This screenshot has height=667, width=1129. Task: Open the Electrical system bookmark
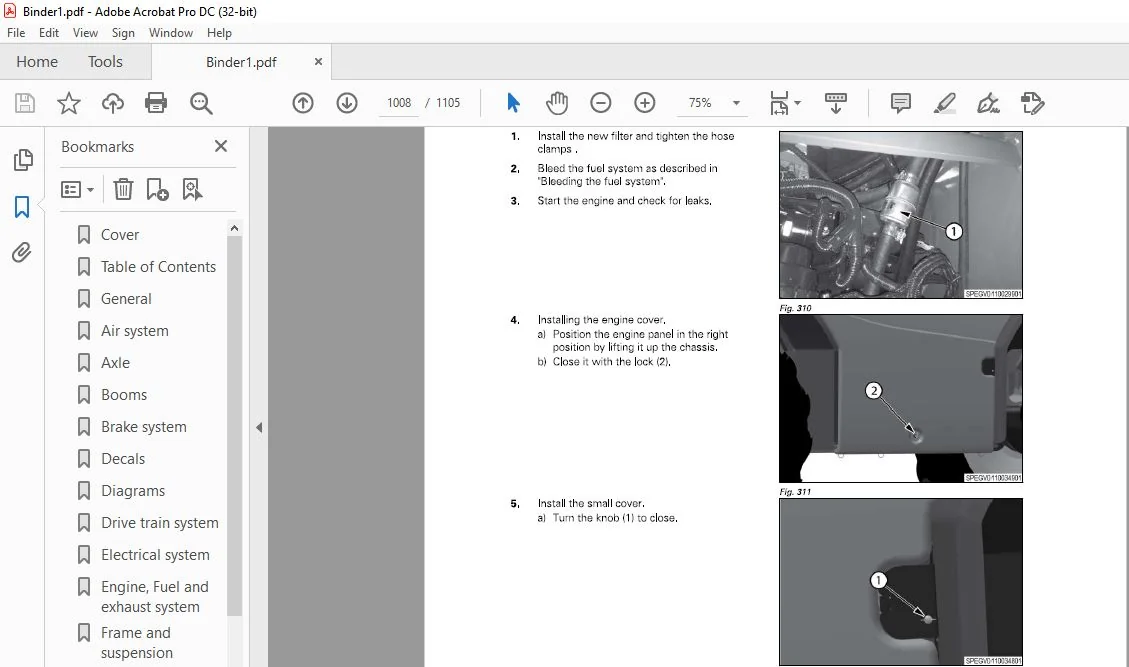155,555
